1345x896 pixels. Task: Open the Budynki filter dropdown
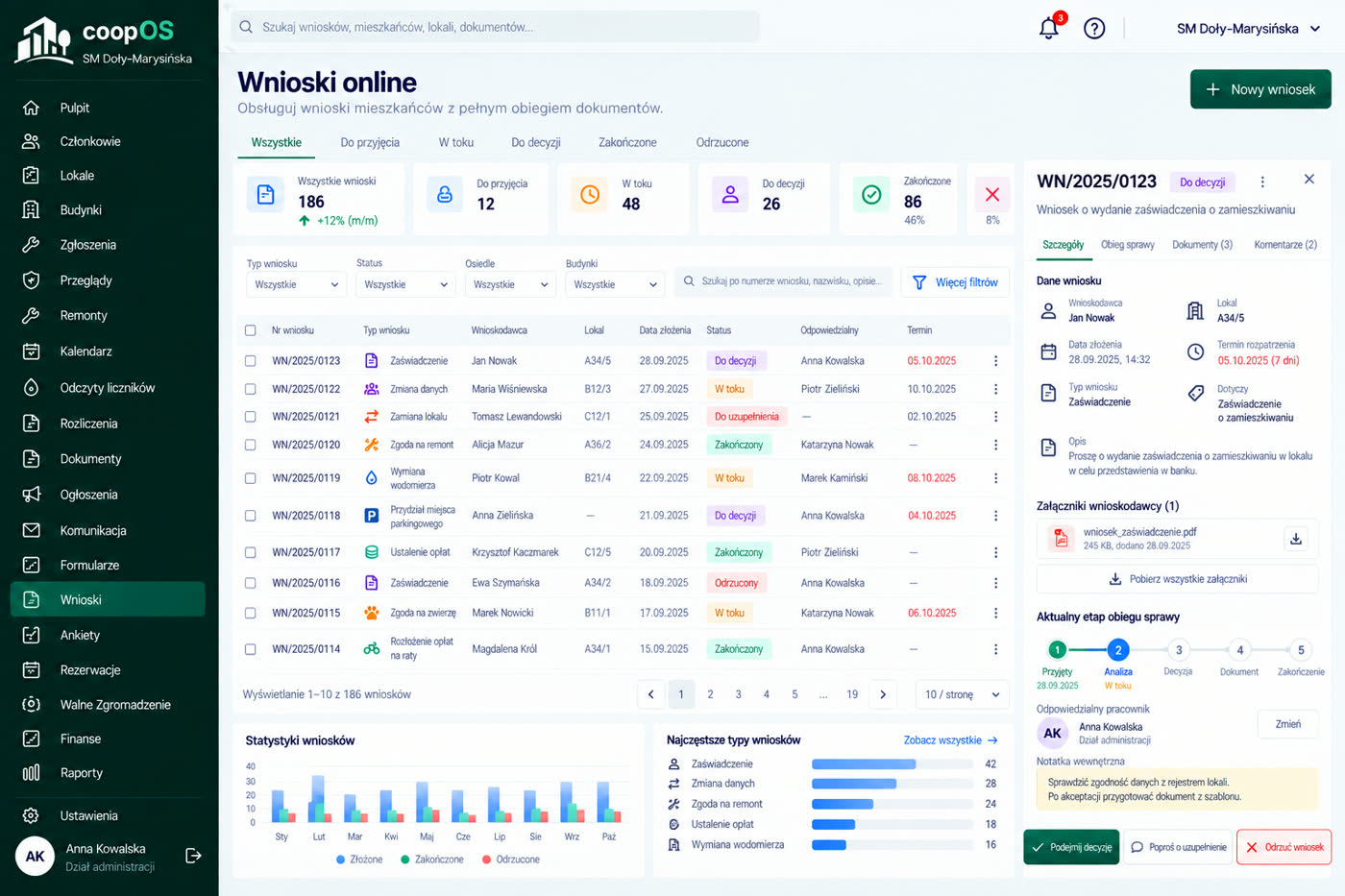pos(615,284)
